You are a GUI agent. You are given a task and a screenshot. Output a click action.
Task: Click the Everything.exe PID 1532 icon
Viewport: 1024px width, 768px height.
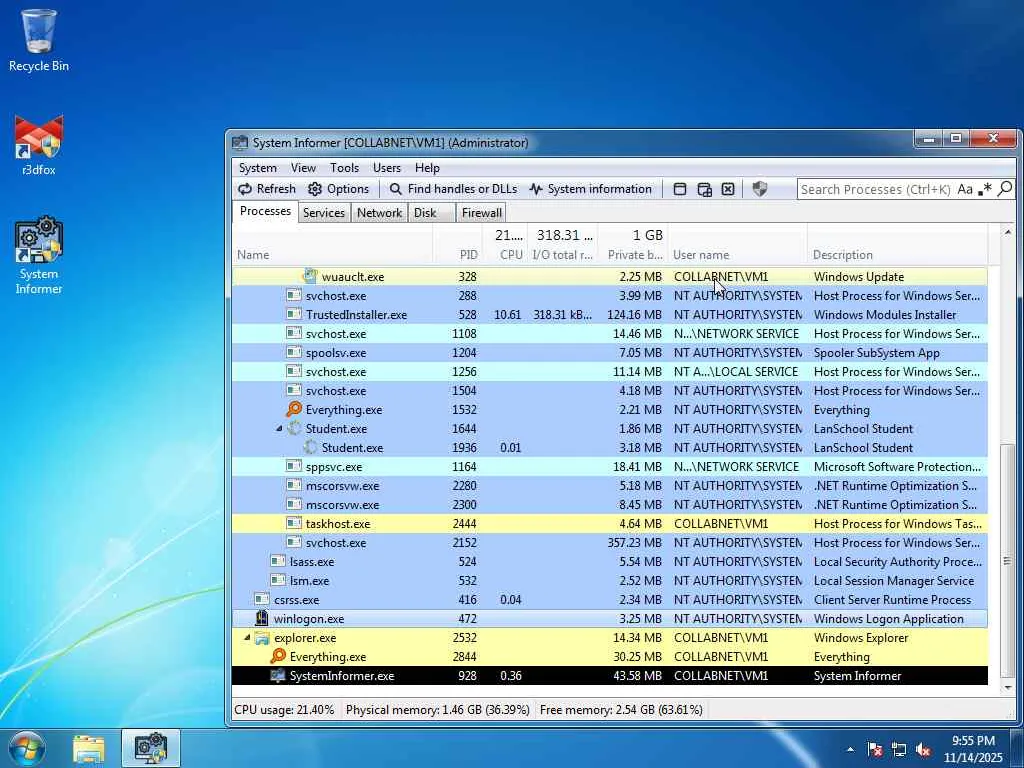tap(294, 409)
